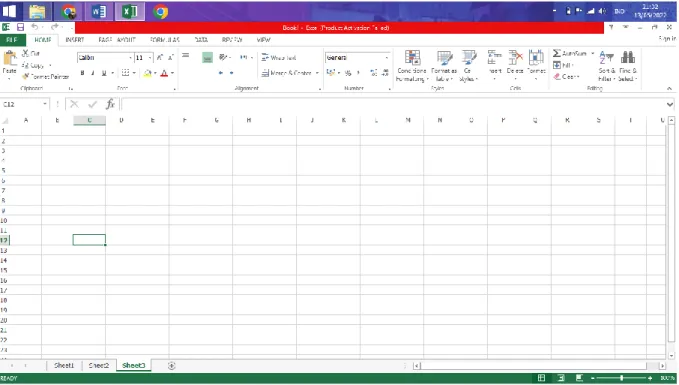Click the Insert Function fx icon
This screenshot has height=385, width=679.
110,104
